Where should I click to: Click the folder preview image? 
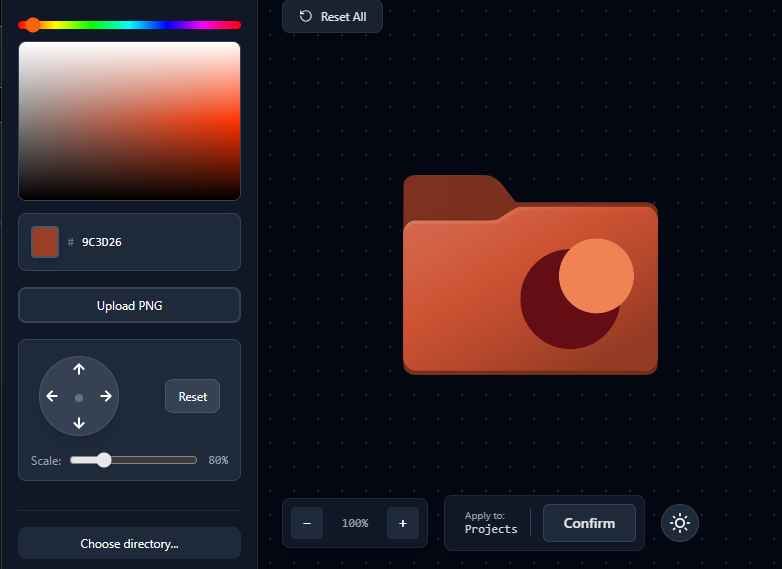point(531,275)
